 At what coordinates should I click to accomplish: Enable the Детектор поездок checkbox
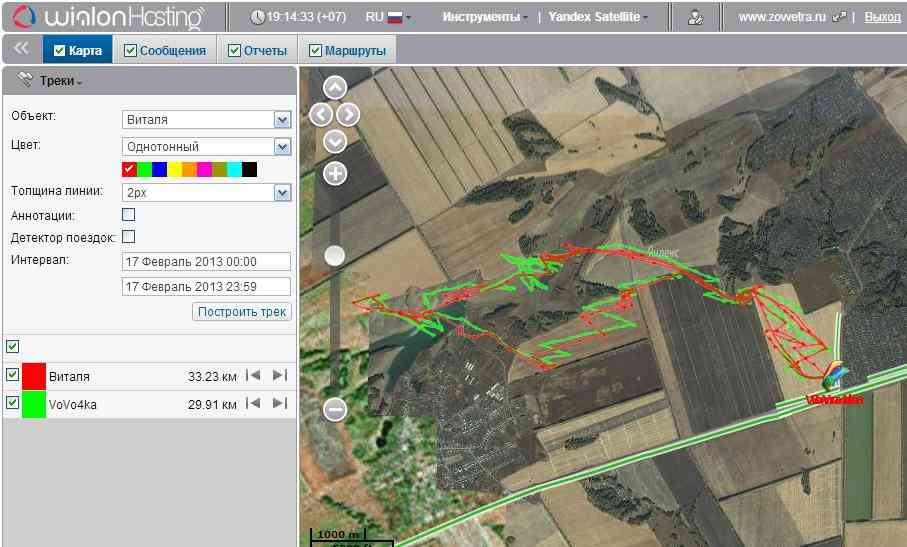click(x=128, y=237)
